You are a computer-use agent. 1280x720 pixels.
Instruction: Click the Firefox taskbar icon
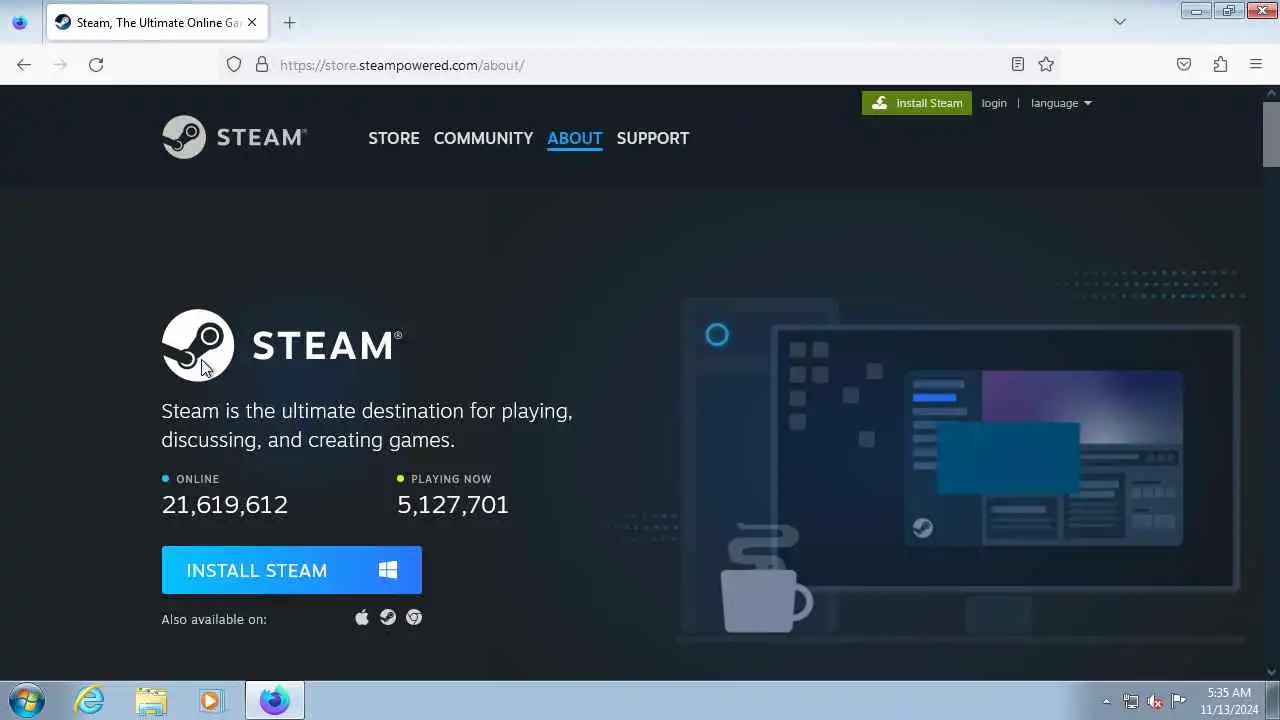274,700
